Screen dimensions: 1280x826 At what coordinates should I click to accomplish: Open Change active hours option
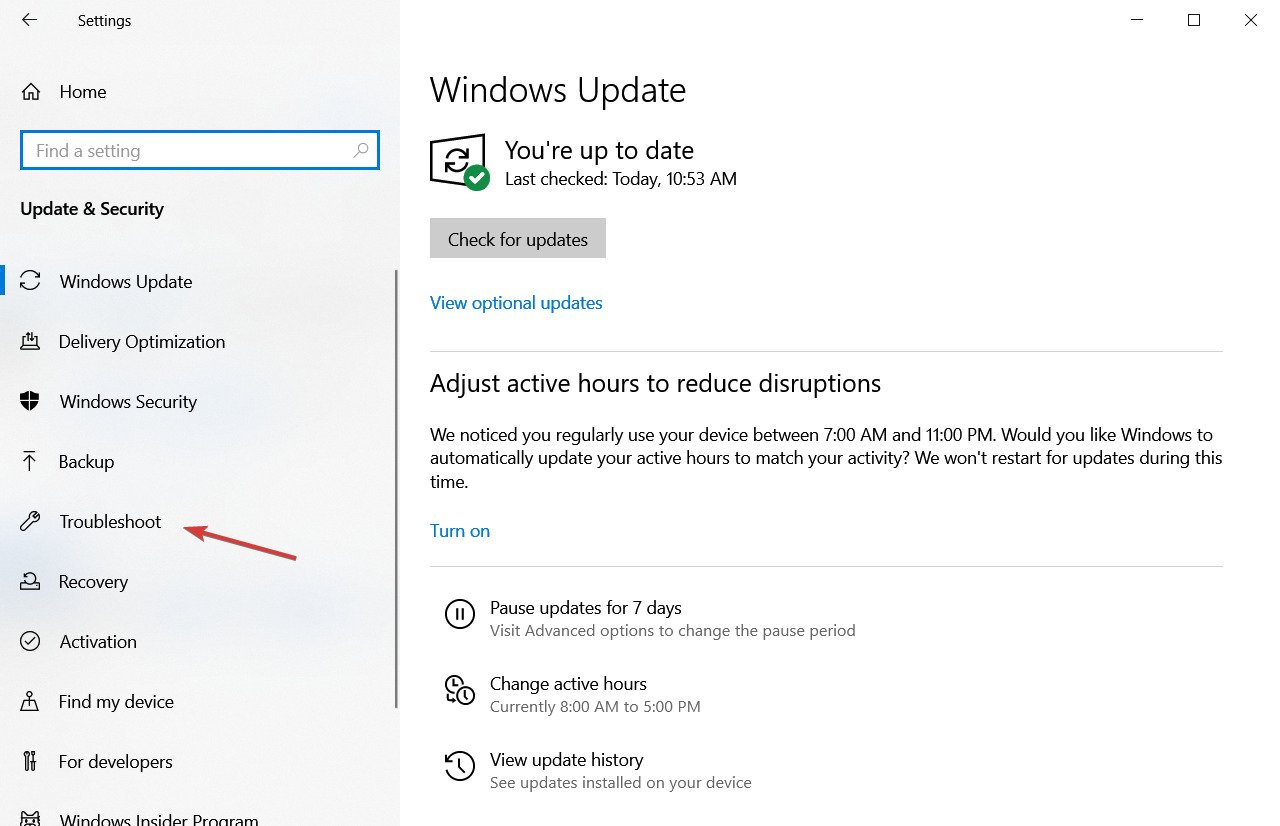568,683
